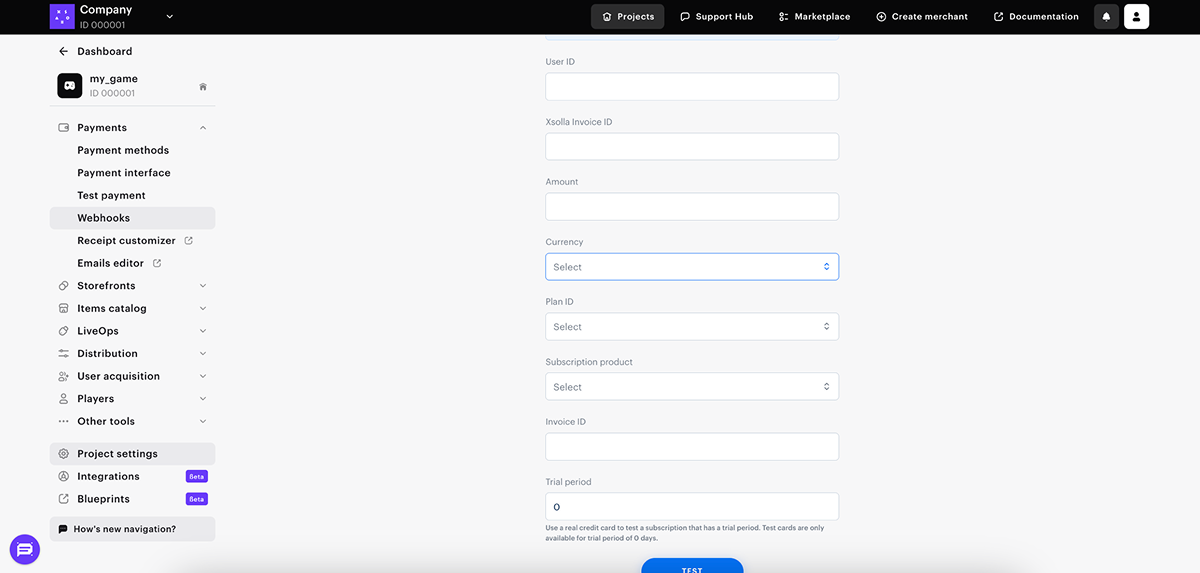Image resolution: width=1200 pixels, height=573 pixels.
Task: Click the back arrow beside Dashboard
Action: point(64,51)
